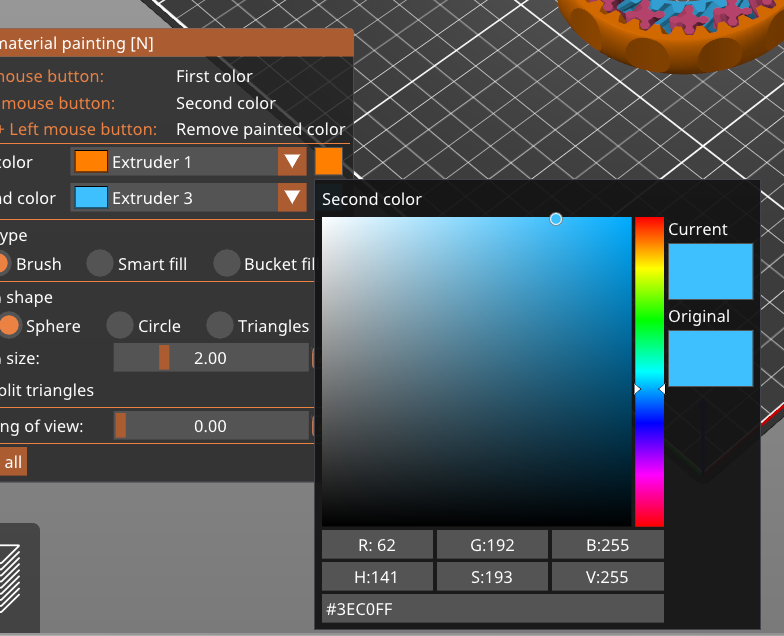Viewport: 784px width, 636px height.
Task: Click the brush size slider showing 2.00
Action: point(210,358)
